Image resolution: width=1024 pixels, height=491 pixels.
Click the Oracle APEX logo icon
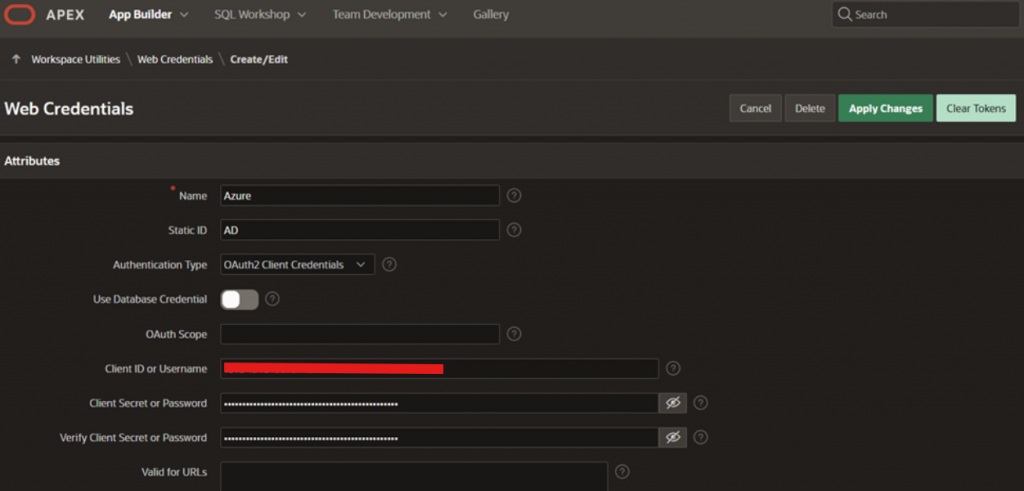19,14
